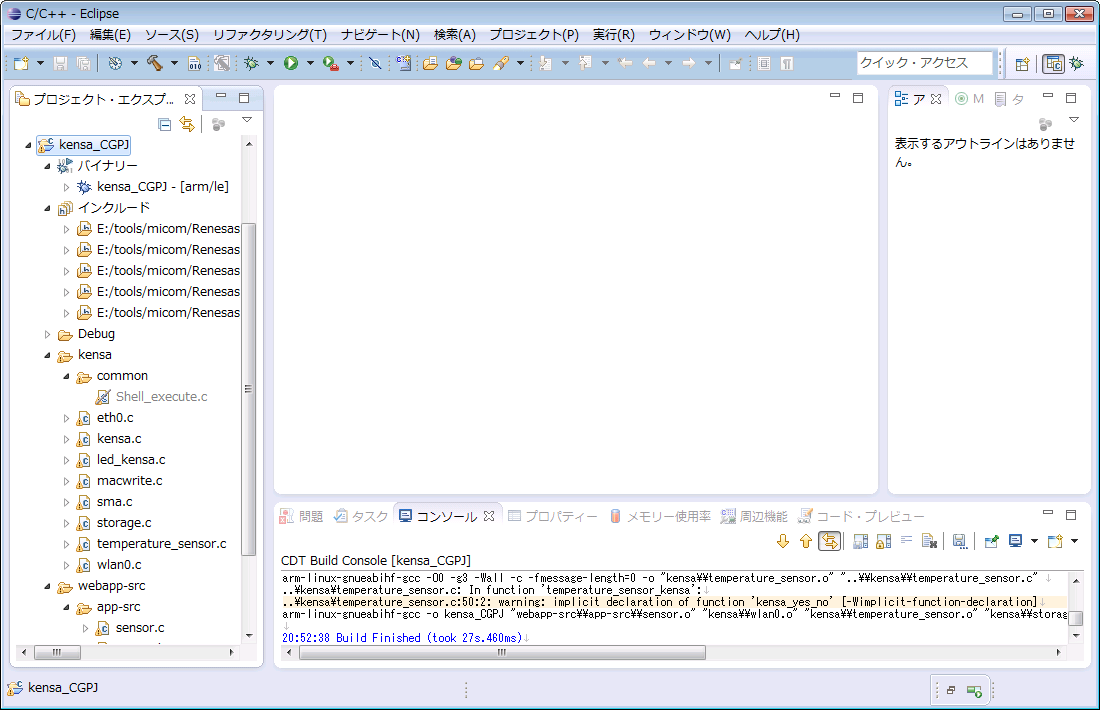Screen dimensions: 1100x710
Task: Maximize the Console view panel
Action: click(1071, 514)
